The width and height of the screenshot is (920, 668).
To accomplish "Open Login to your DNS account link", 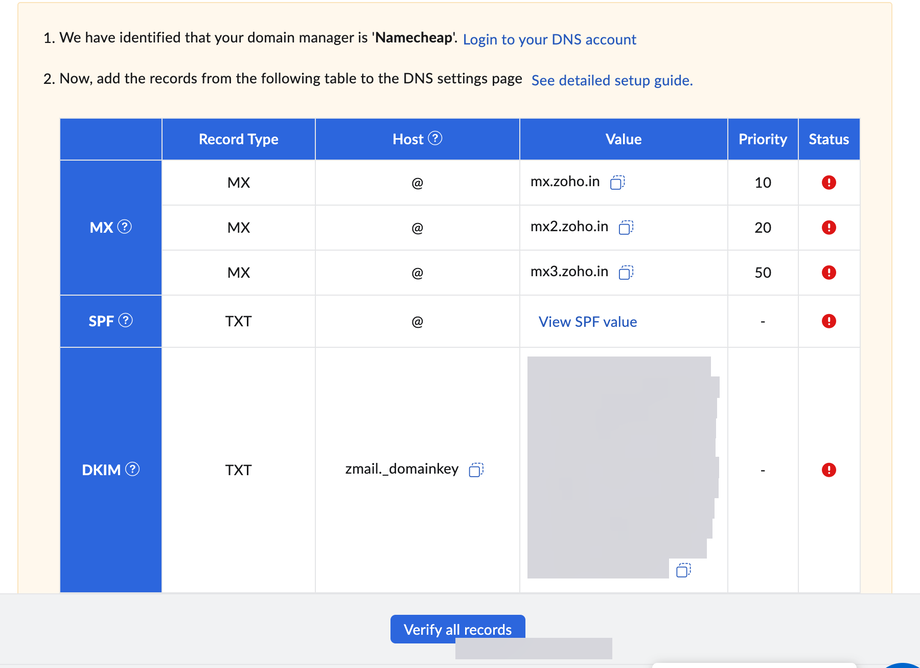I will click(x=549, y=39).
